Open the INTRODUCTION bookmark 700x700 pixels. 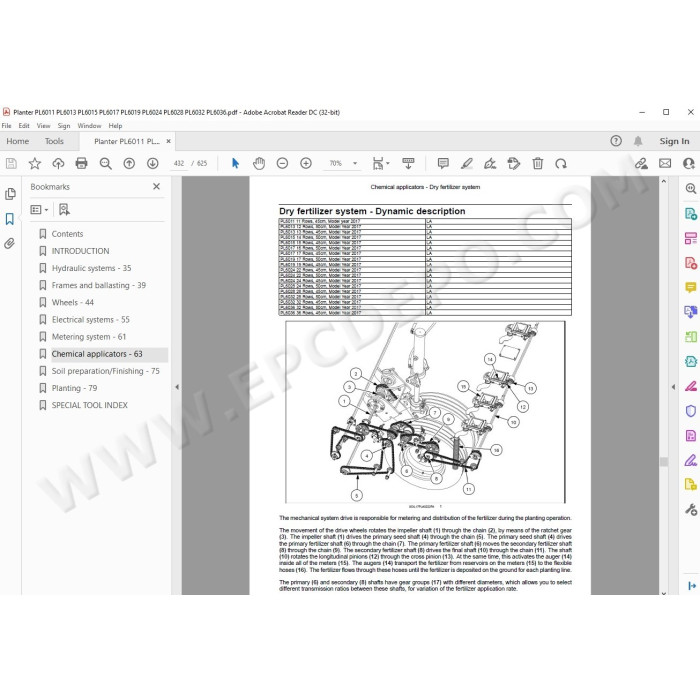(x=80, y=251)
